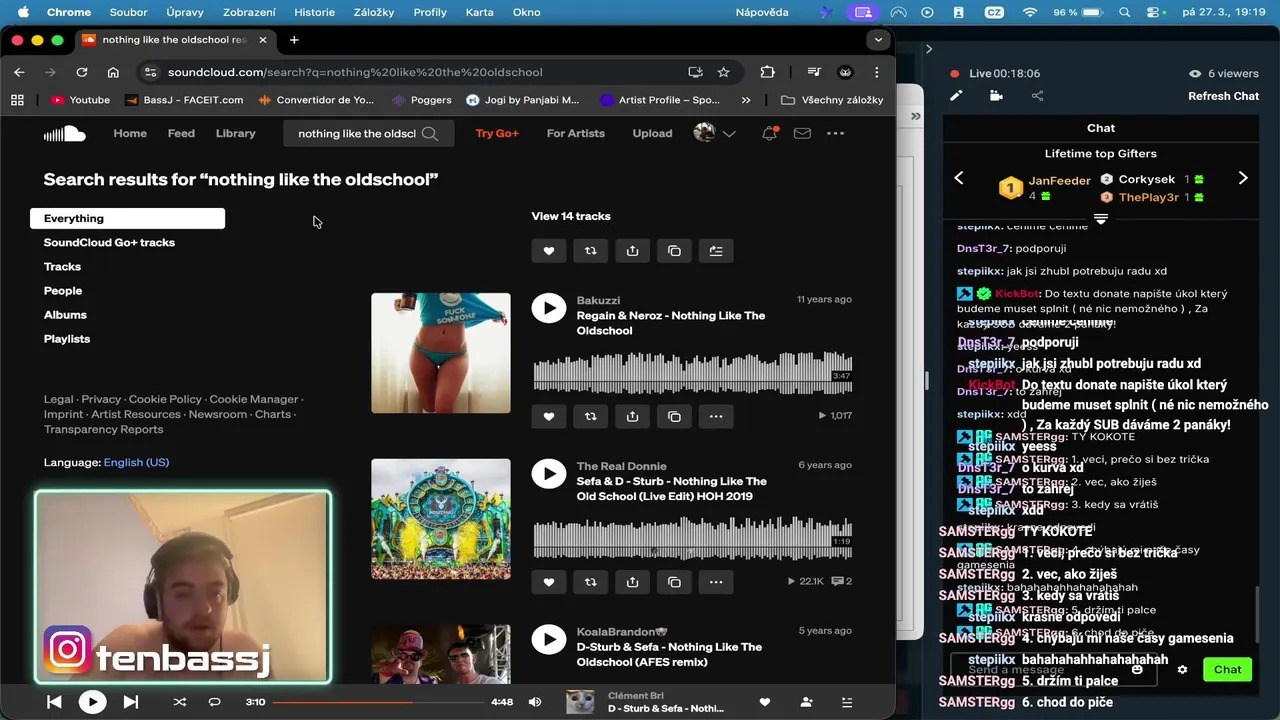Screen dimensions: 1280x720
Task: Filter results by Tracks
Action: click(x=62, y=267)
